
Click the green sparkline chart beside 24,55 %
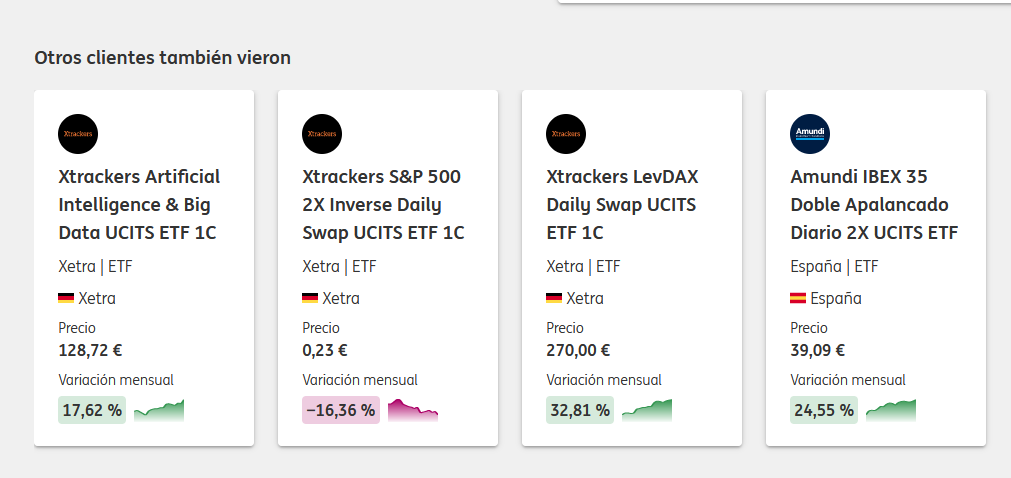pos(890,410)
